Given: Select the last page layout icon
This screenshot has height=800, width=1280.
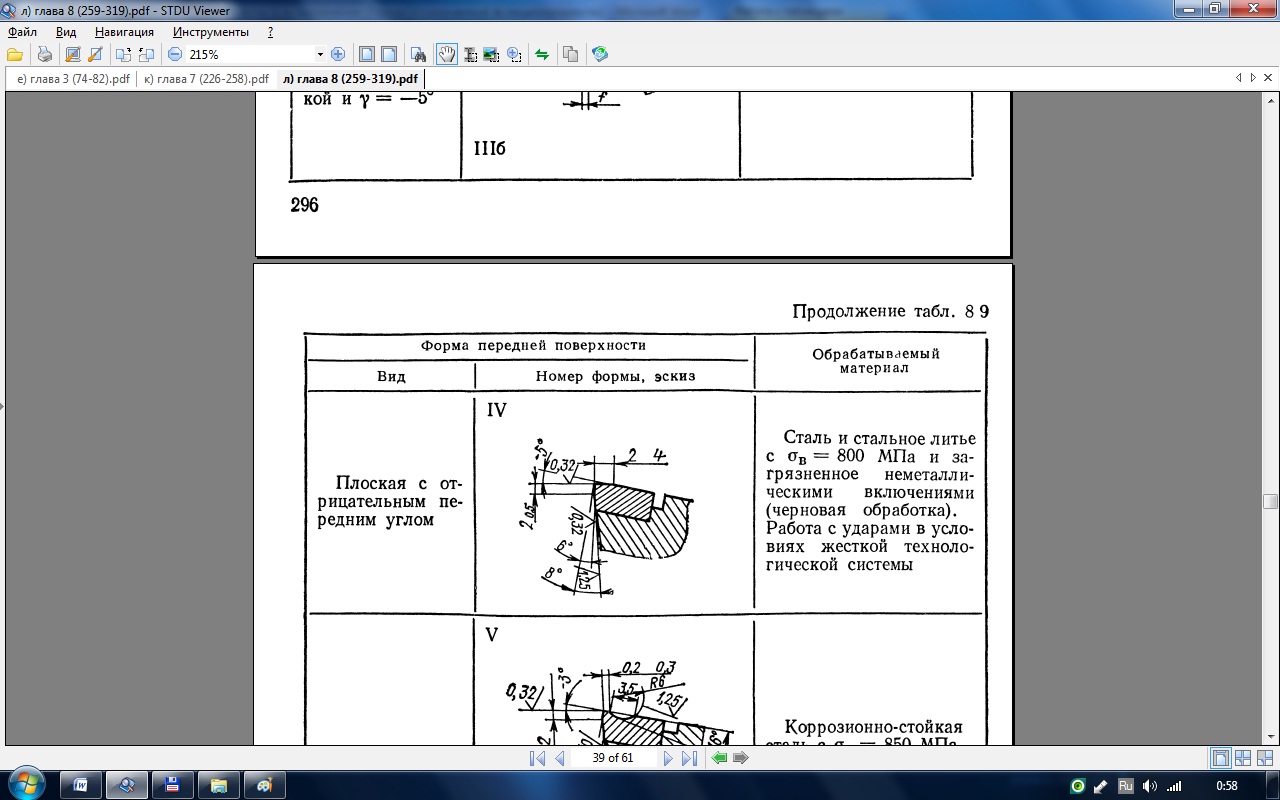Looking at the screenshot, I should 1264,758.
